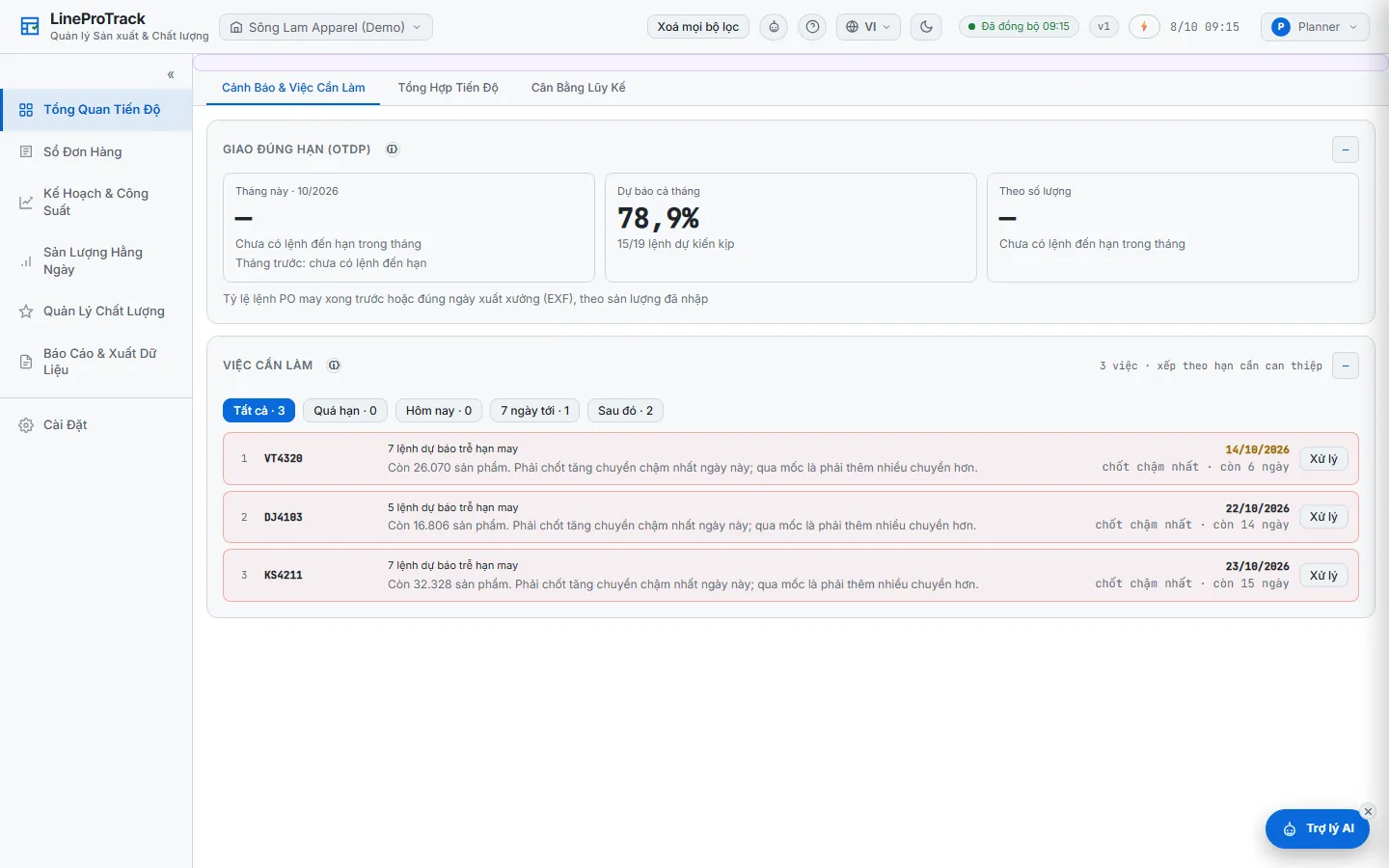Open the VI language dropdown
The image size is (1389, 868).
pos(868,27)
